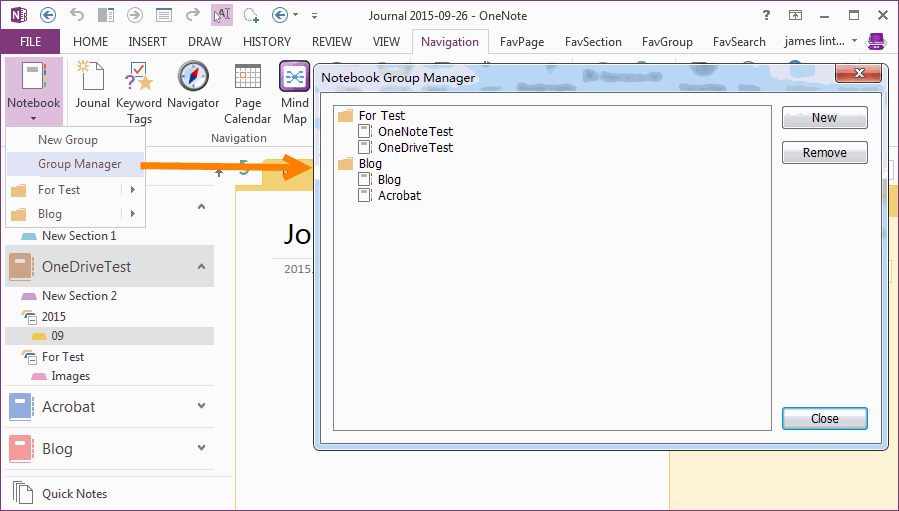Open the 09 section in sidebar

(x=110, y=336)
